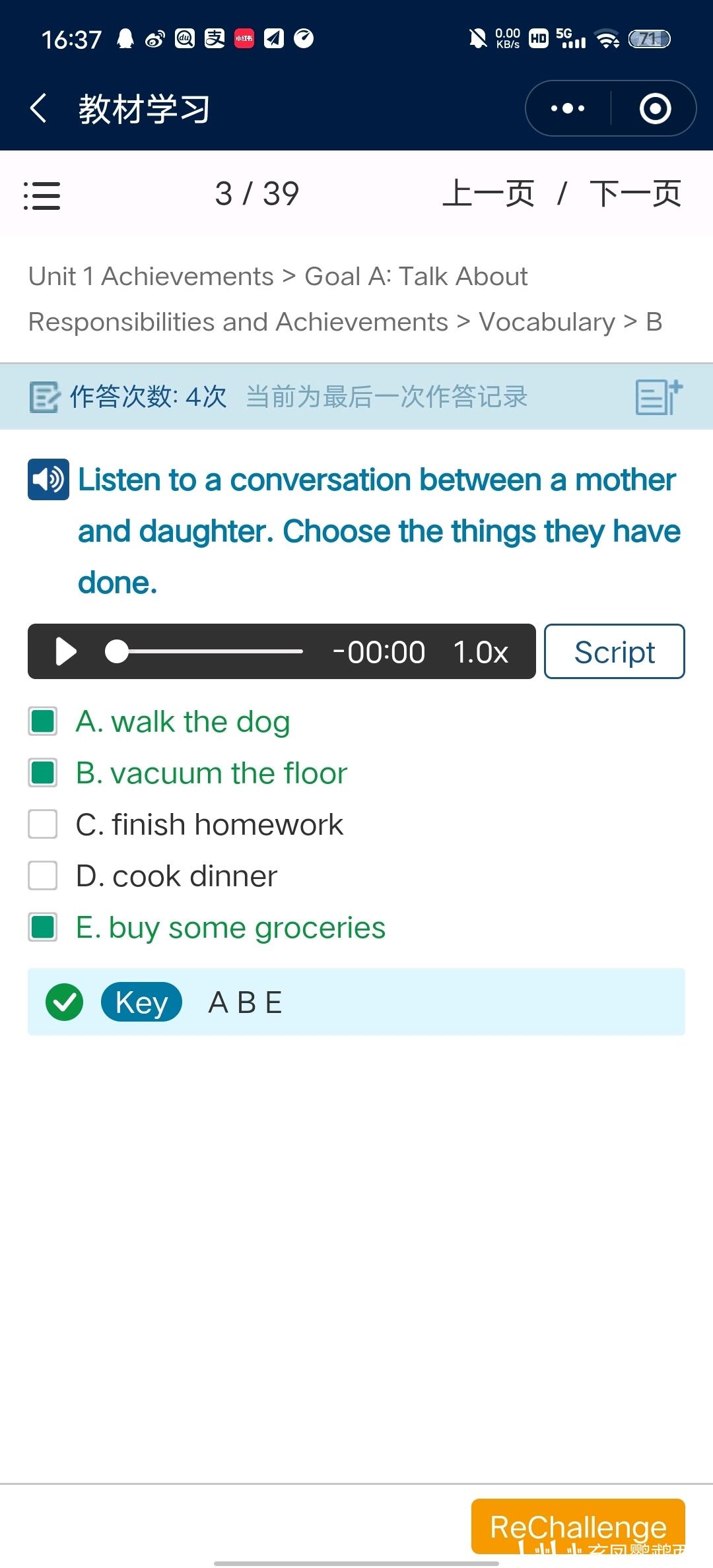Viewport: 713px width, 1568px height.
Task: Tap the speaker icon beside the instructions
Action: pos(48,479)
